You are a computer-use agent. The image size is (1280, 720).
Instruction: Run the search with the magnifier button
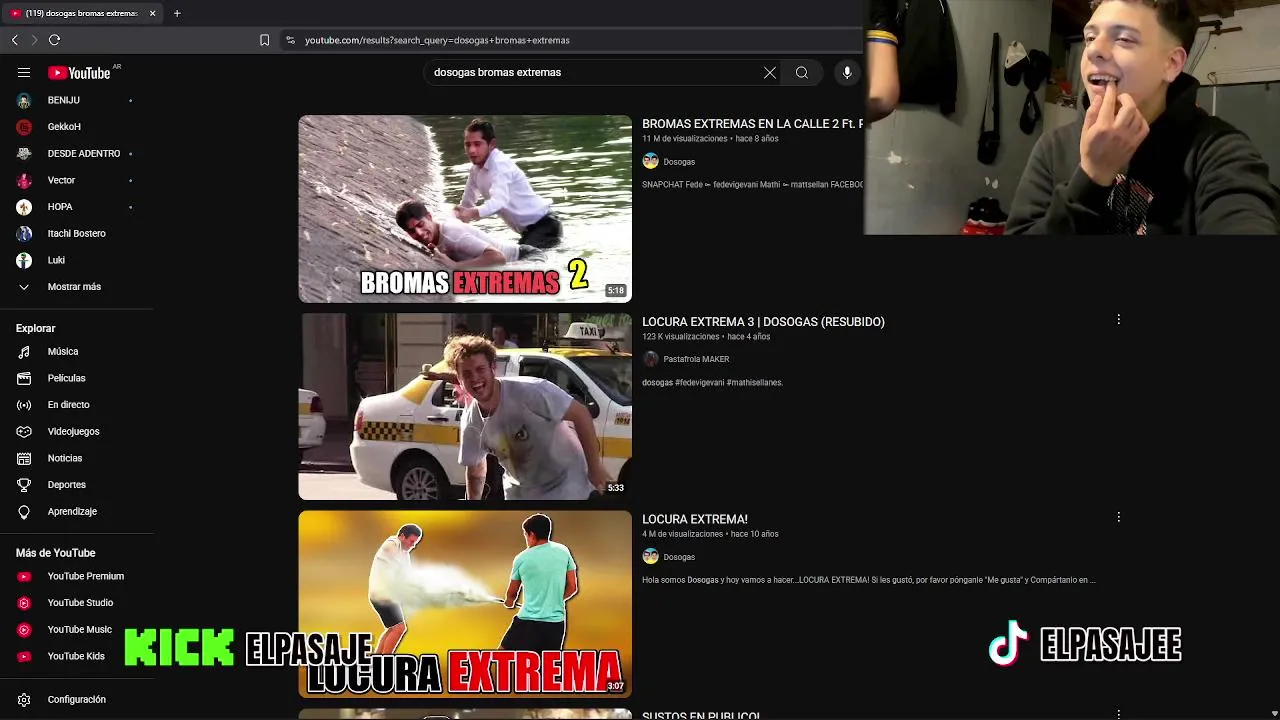click(802, 72)
